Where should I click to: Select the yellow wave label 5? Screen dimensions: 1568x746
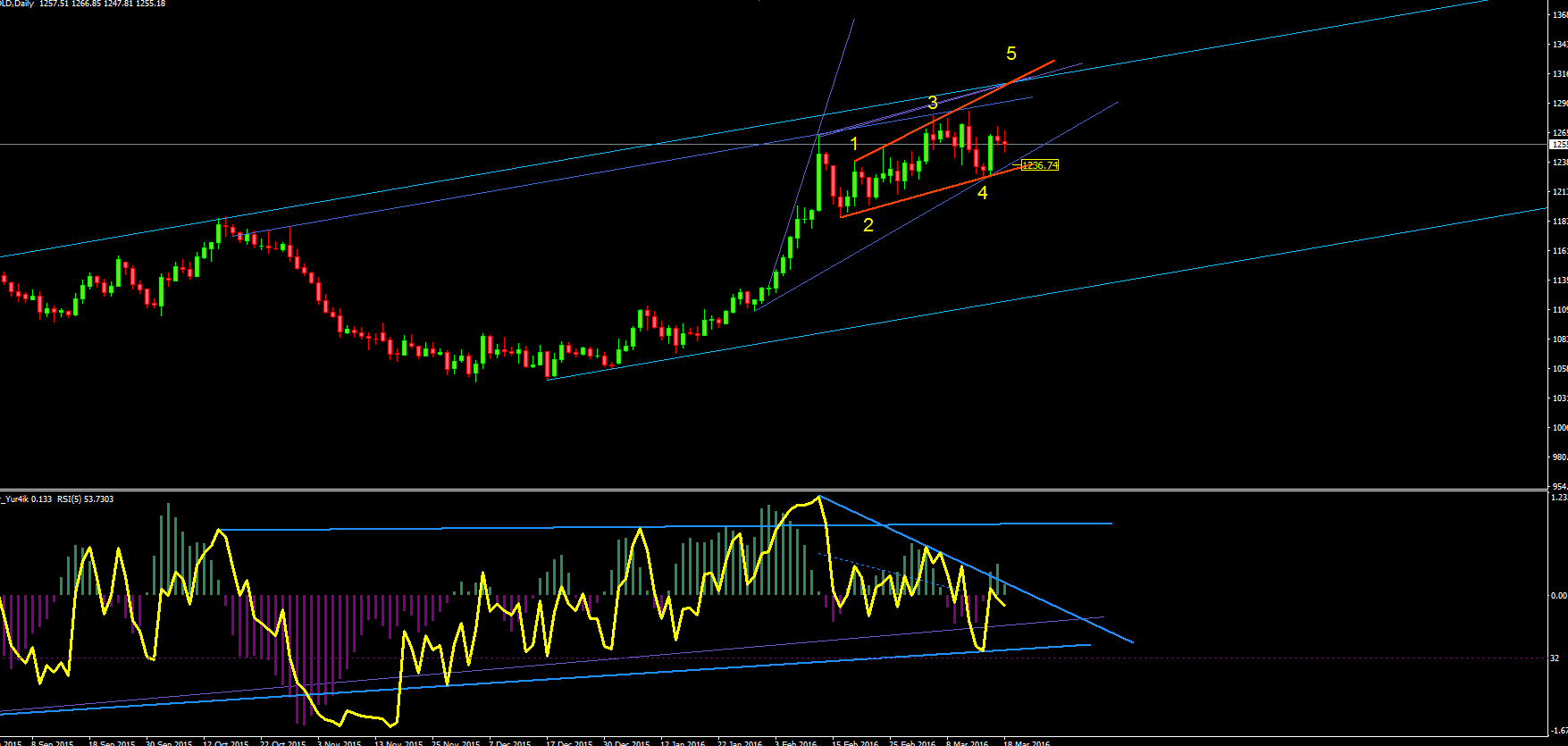tap(1011, 54)
